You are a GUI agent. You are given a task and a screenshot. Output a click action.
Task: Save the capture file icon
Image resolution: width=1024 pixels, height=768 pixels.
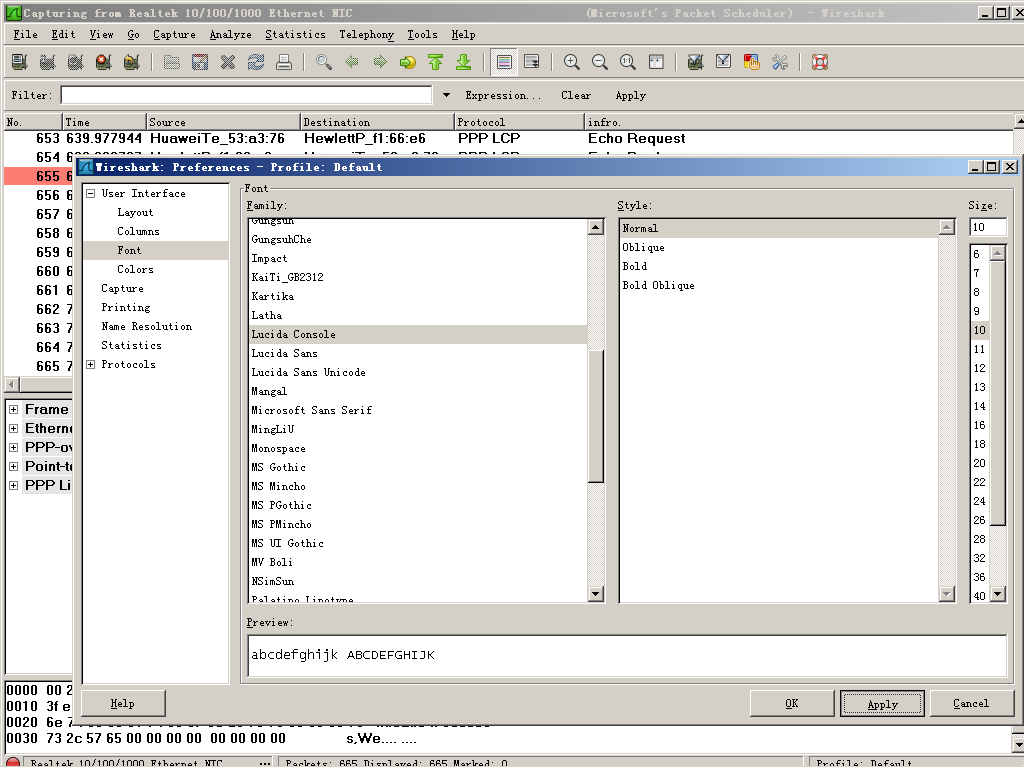pyautogui.click(x=200, y=62)
